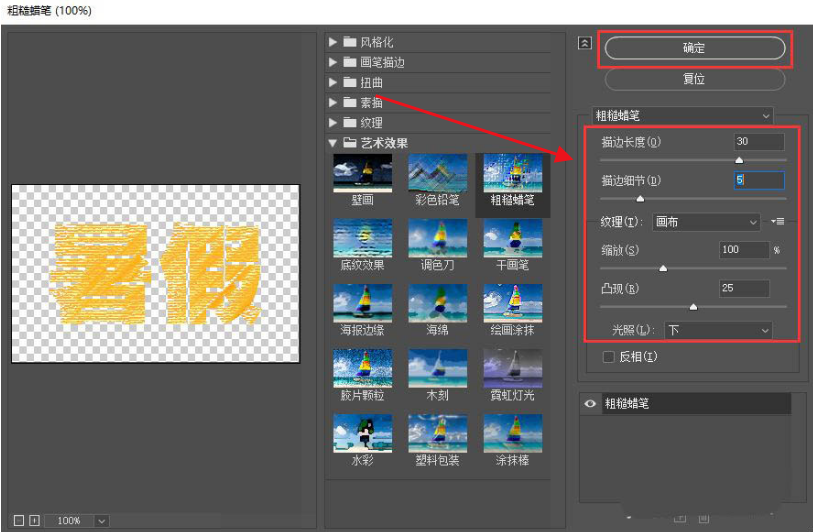Click the 描边细节 value field
This screenshot has height=532, width=813.
(760, 180)
